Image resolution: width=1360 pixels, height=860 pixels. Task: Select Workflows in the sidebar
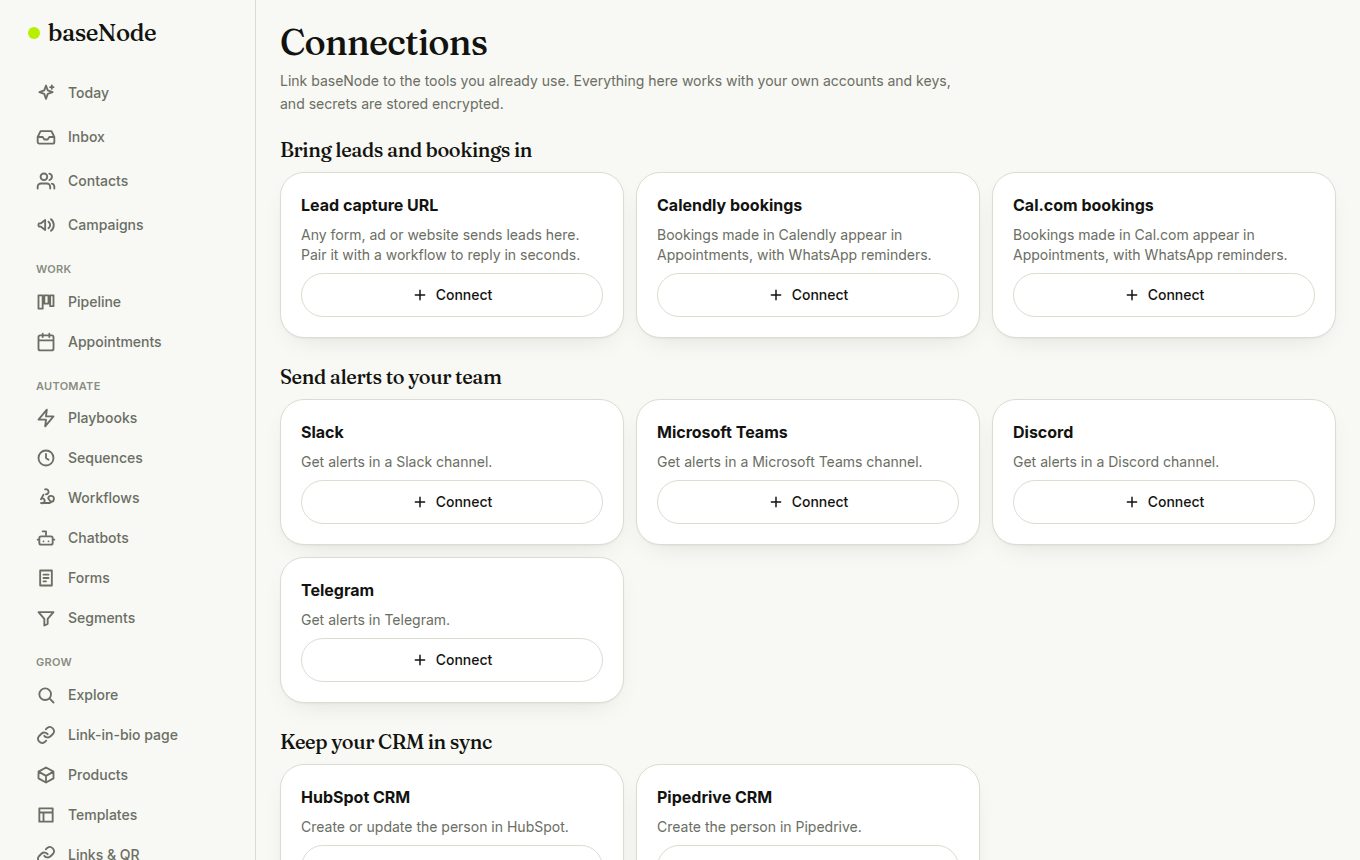point(128,498)
